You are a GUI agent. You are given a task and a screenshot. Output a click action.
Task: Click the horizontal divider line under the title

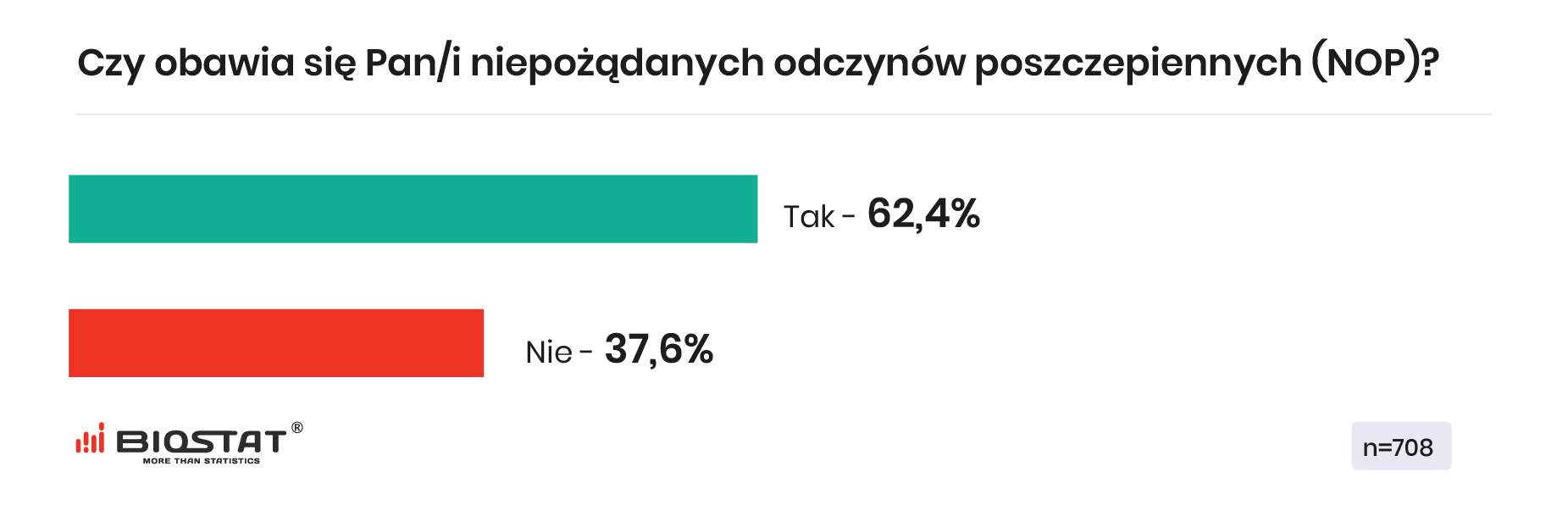pyautogui.click(x=784, y=114)
